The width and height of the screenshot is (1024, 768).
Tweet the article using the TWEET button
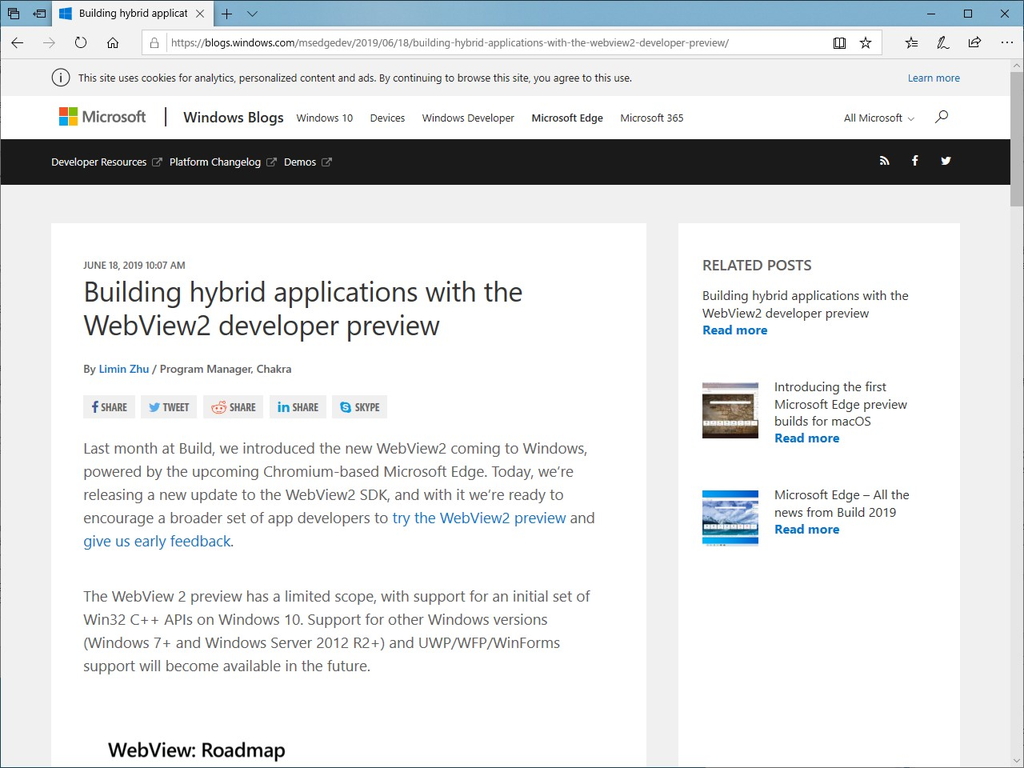tap(168, 406)
